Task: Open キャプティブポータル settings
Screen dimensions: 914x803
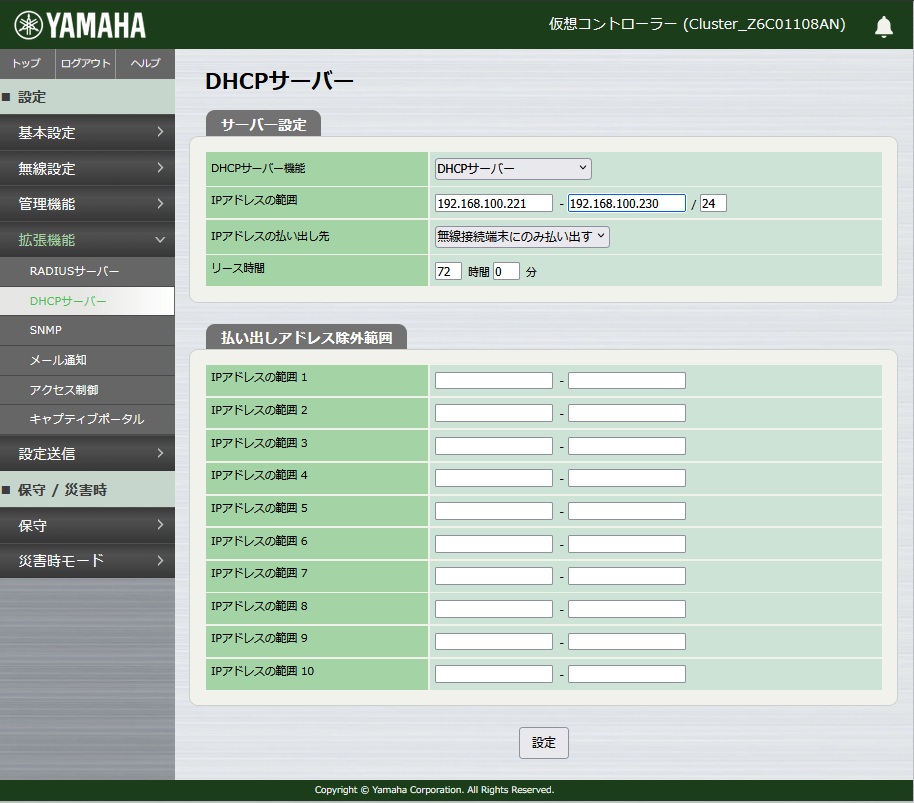Action: pyautogui.click(x=87, y=419)
